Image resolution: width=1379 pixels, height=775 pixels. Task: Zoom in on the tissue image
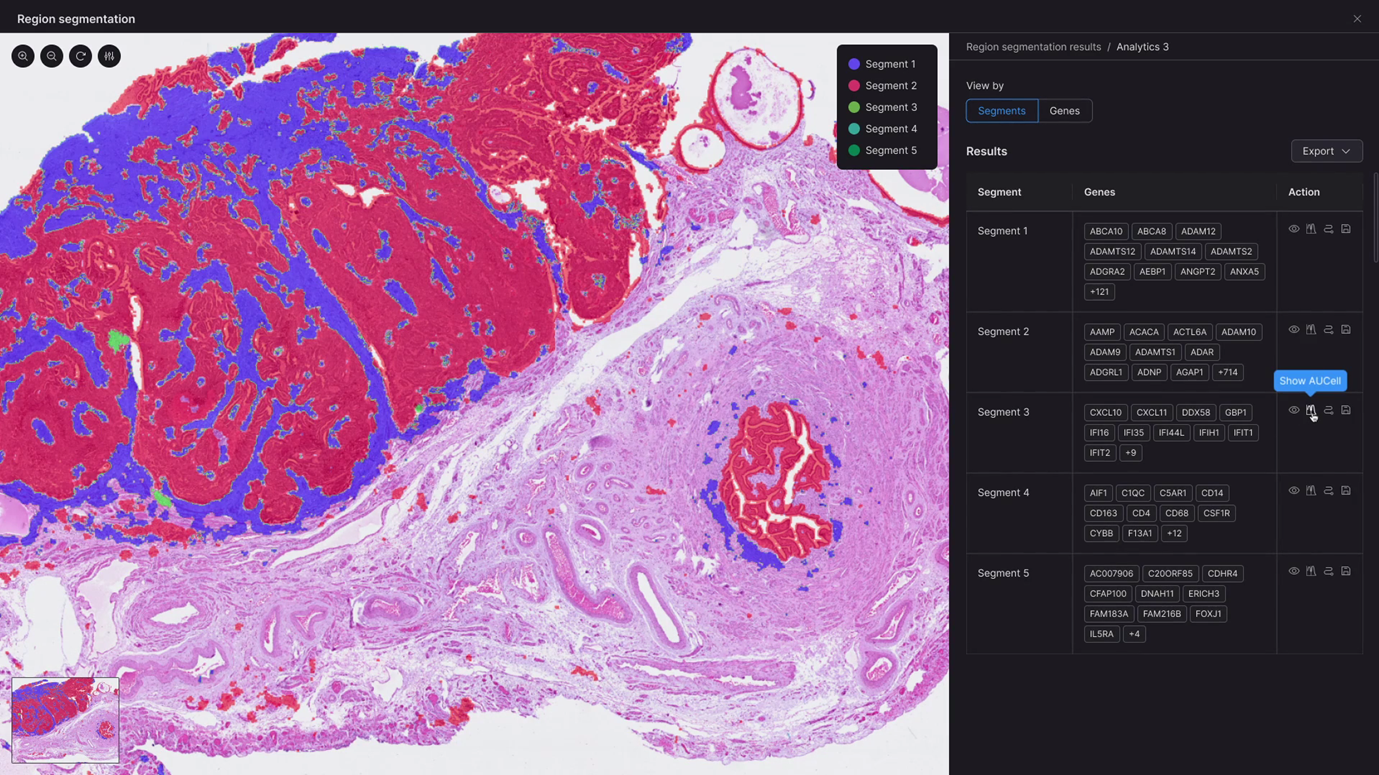[x=23, y=56]
